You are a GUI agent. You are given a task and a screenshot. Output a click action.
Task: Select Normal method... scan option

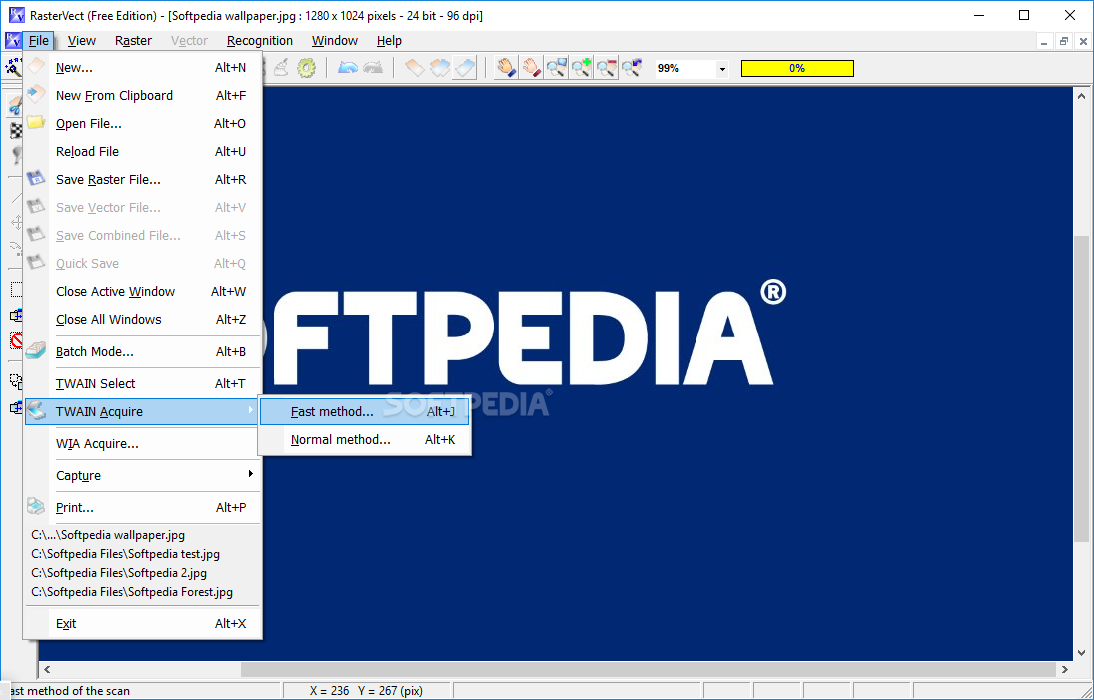coord(364,439)
